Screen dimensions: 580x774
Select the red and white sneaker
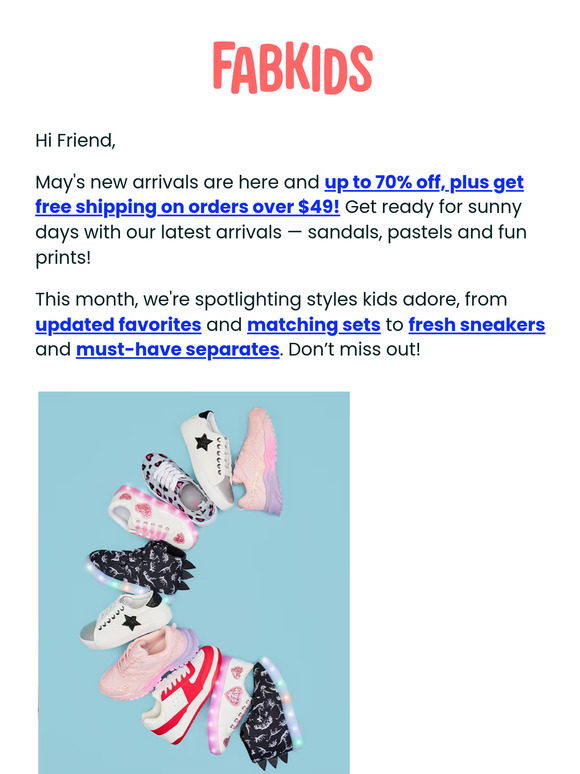(x=184, y=694)
